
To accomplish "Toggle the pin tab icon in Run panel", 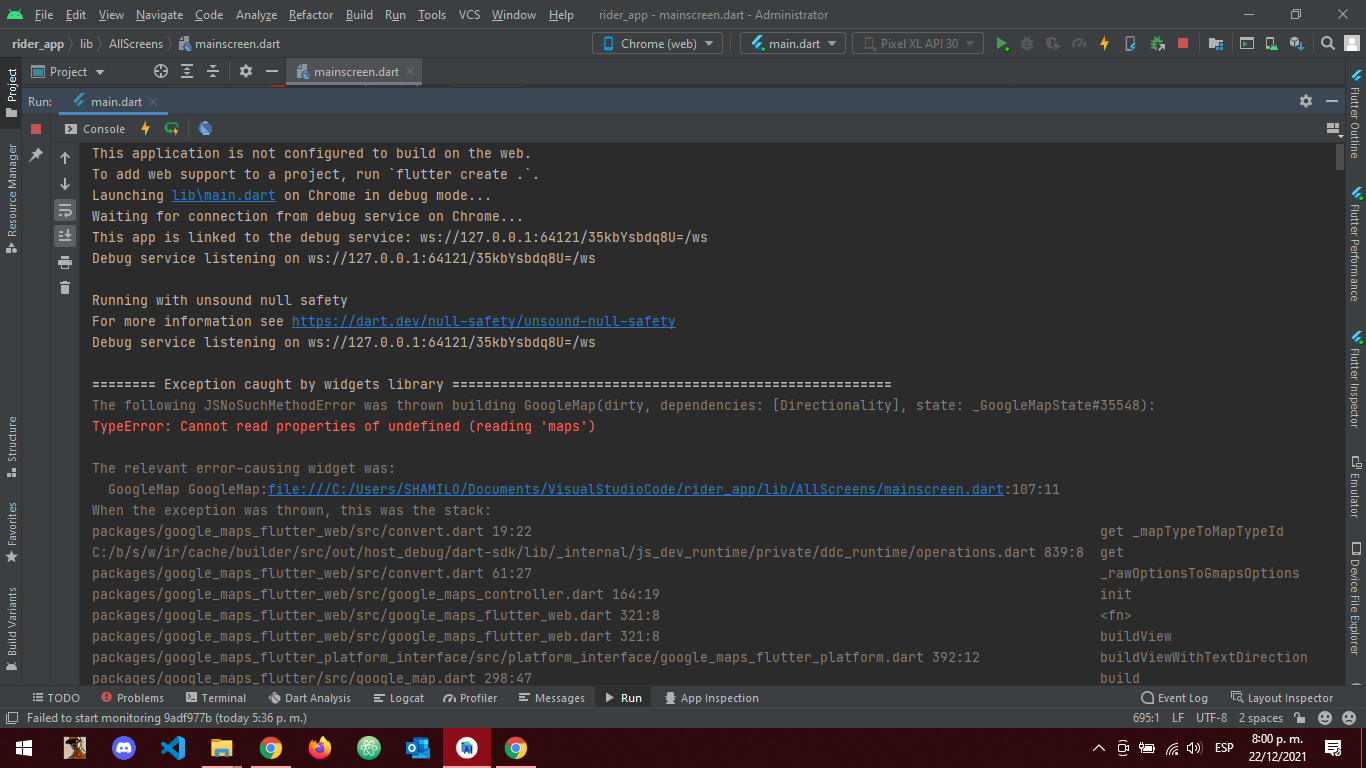I will tap(36, 155).
